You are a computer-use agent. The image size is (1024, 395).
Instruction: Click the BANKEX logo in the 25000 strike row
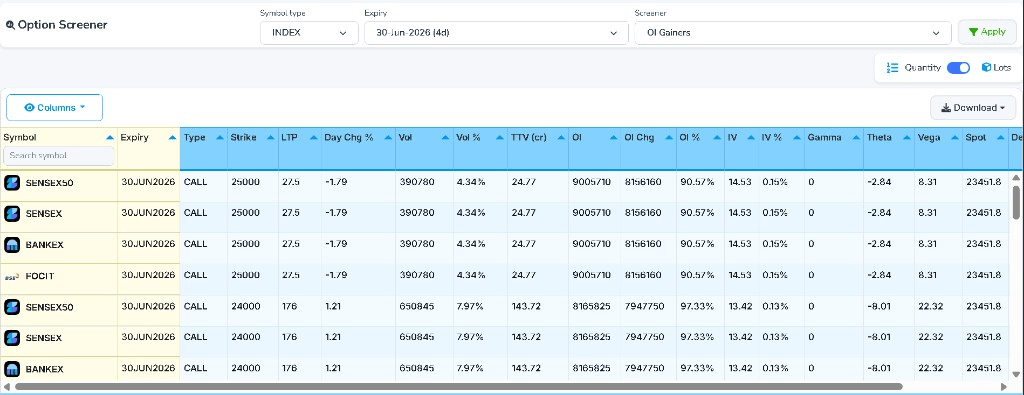click(x=12, y=245)
